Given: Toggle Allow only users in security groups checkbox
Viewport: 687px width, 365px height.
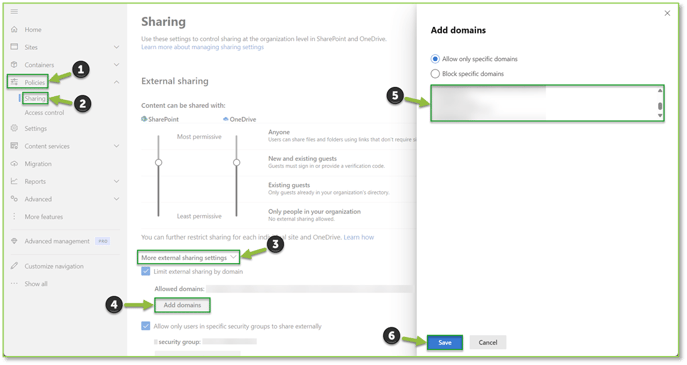Looking at the screenshot, I should pyautogui.click(x=145, y=326).
